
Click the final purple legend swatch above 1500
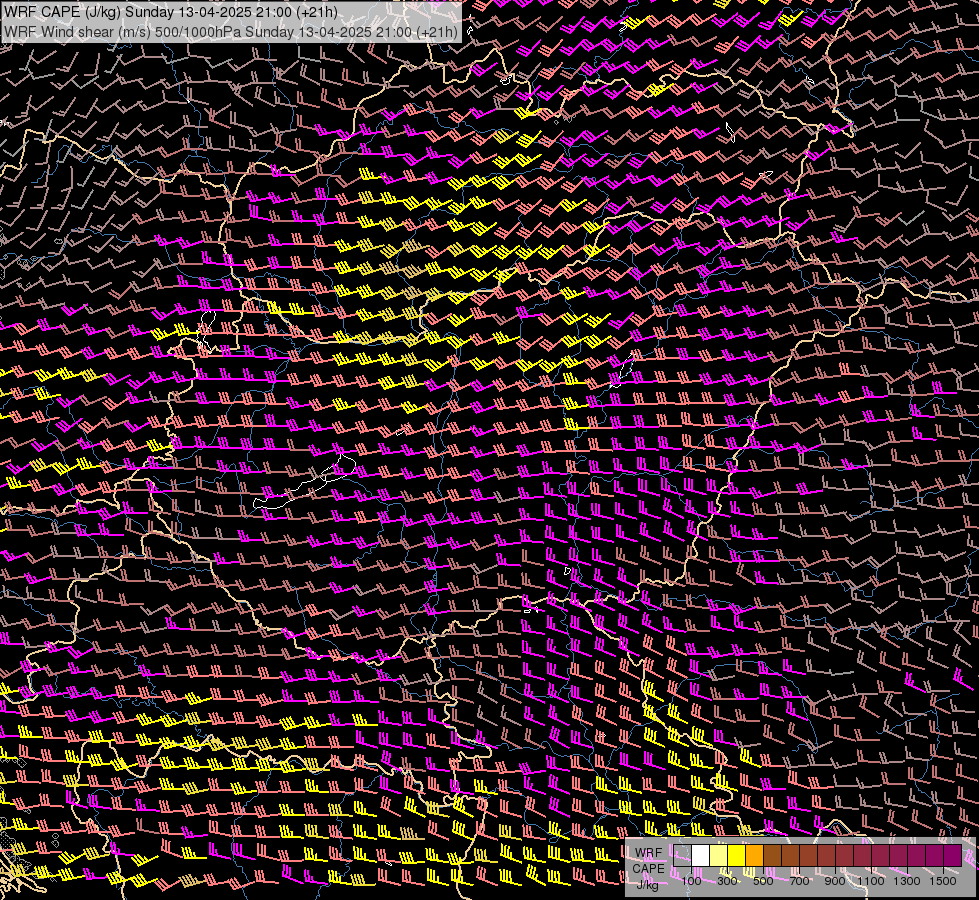point(953,855)
